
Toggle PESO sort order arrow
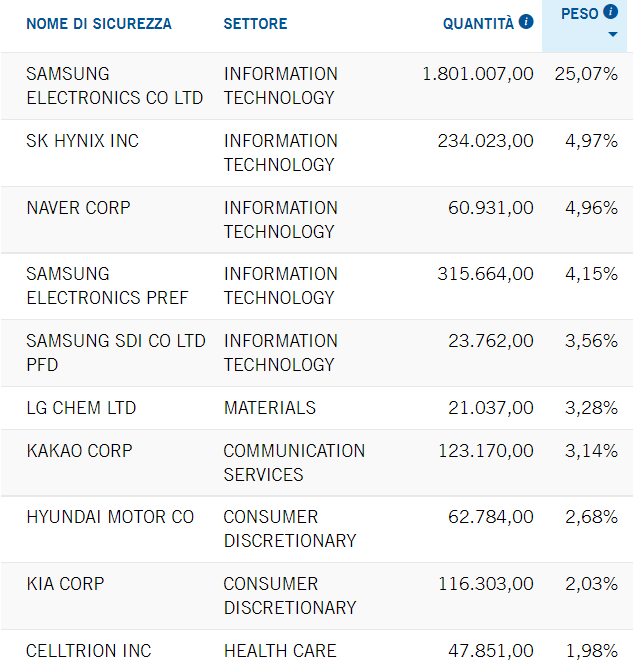(613, 36)
